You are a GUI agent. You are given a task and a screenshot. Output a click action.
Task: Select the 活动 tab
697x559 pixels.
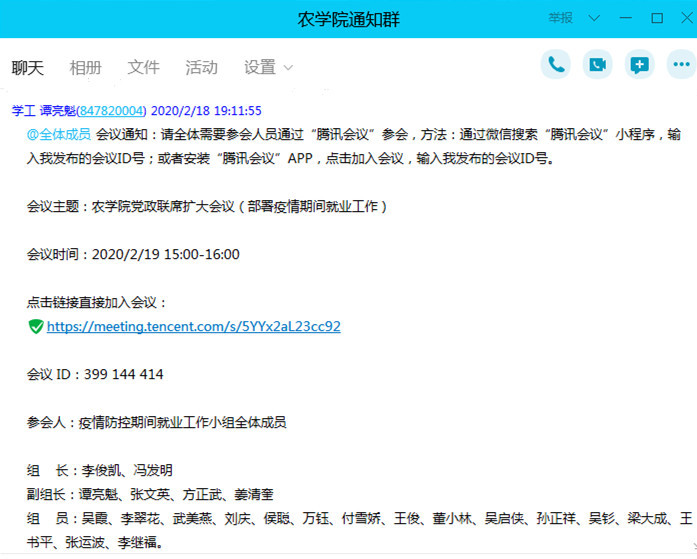click(x=201, y=67)
